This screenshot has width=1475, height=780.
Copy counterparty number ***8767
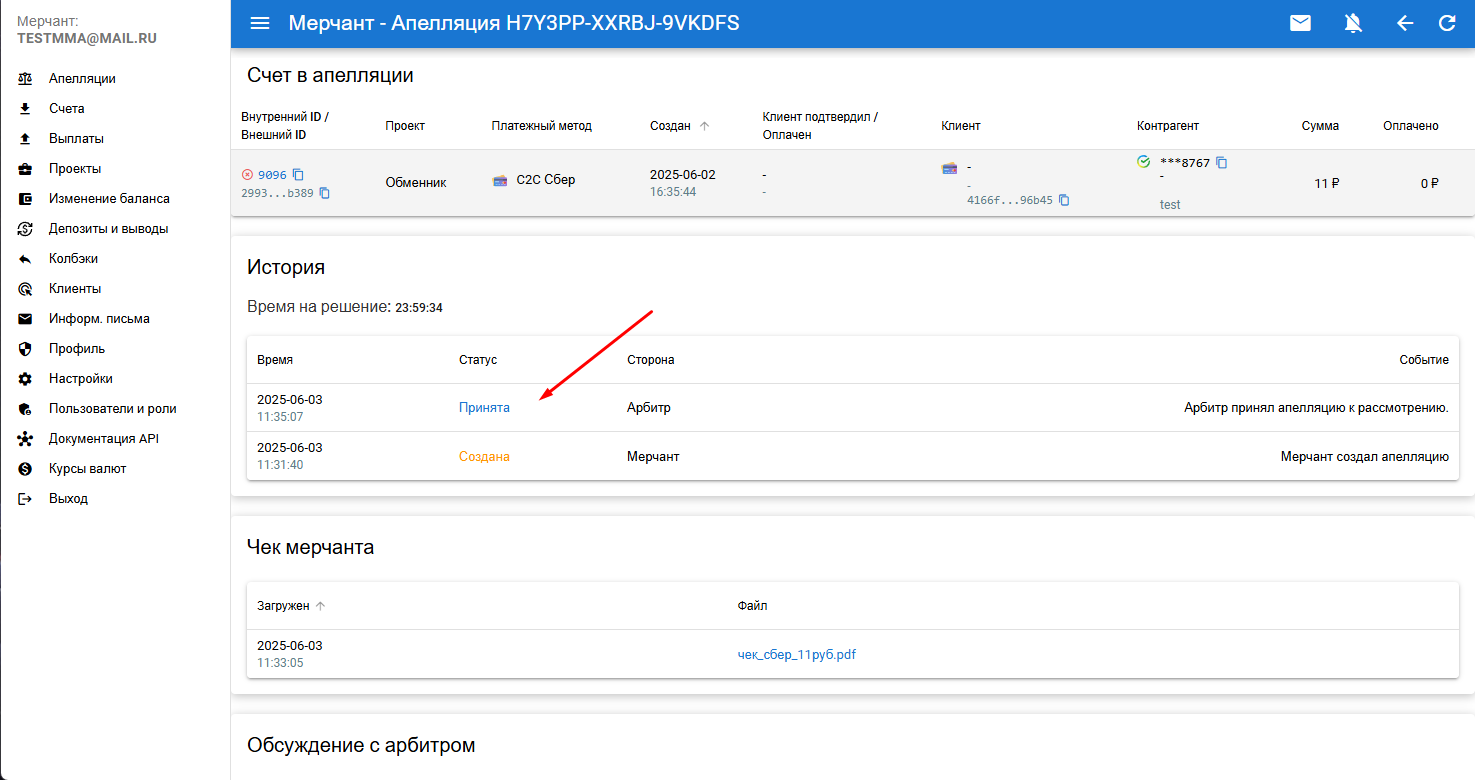click(x=1221, y=162)
